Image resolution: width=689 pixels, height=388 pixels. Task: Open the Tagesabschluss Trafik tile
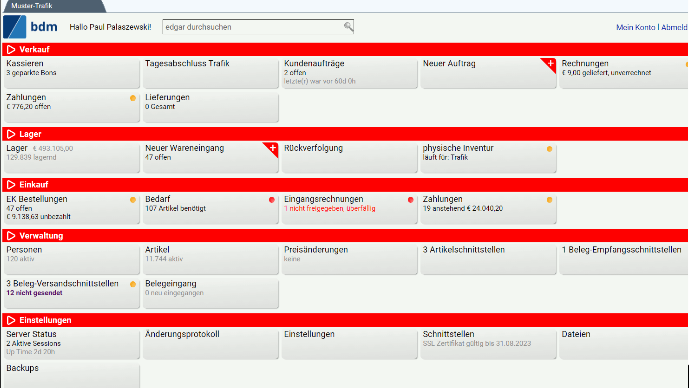tap(210, 73)
